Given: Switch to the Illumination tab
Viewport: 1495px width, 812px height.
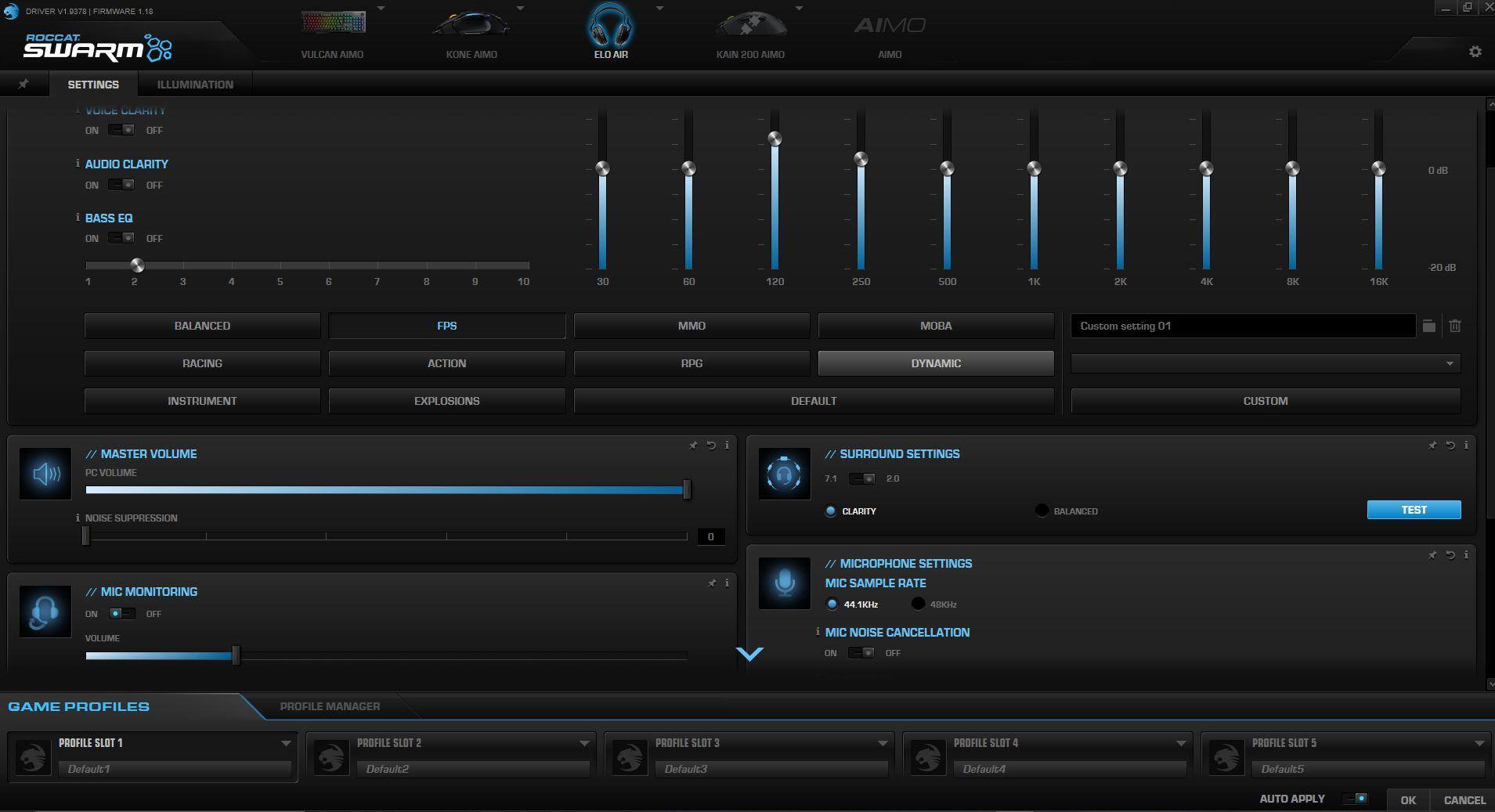Looking at the screenshot, I should coord(195,85).
